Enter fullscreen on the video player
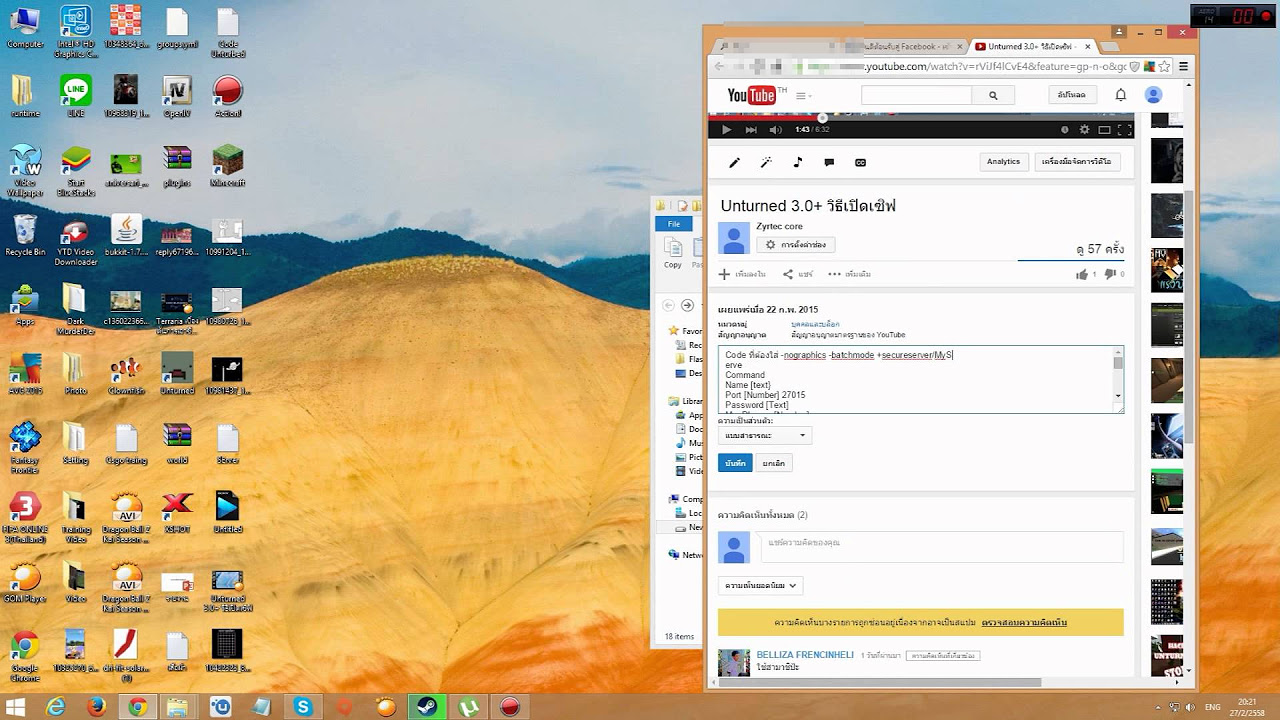1280x720 pixels. click(x=1124, y=129)
